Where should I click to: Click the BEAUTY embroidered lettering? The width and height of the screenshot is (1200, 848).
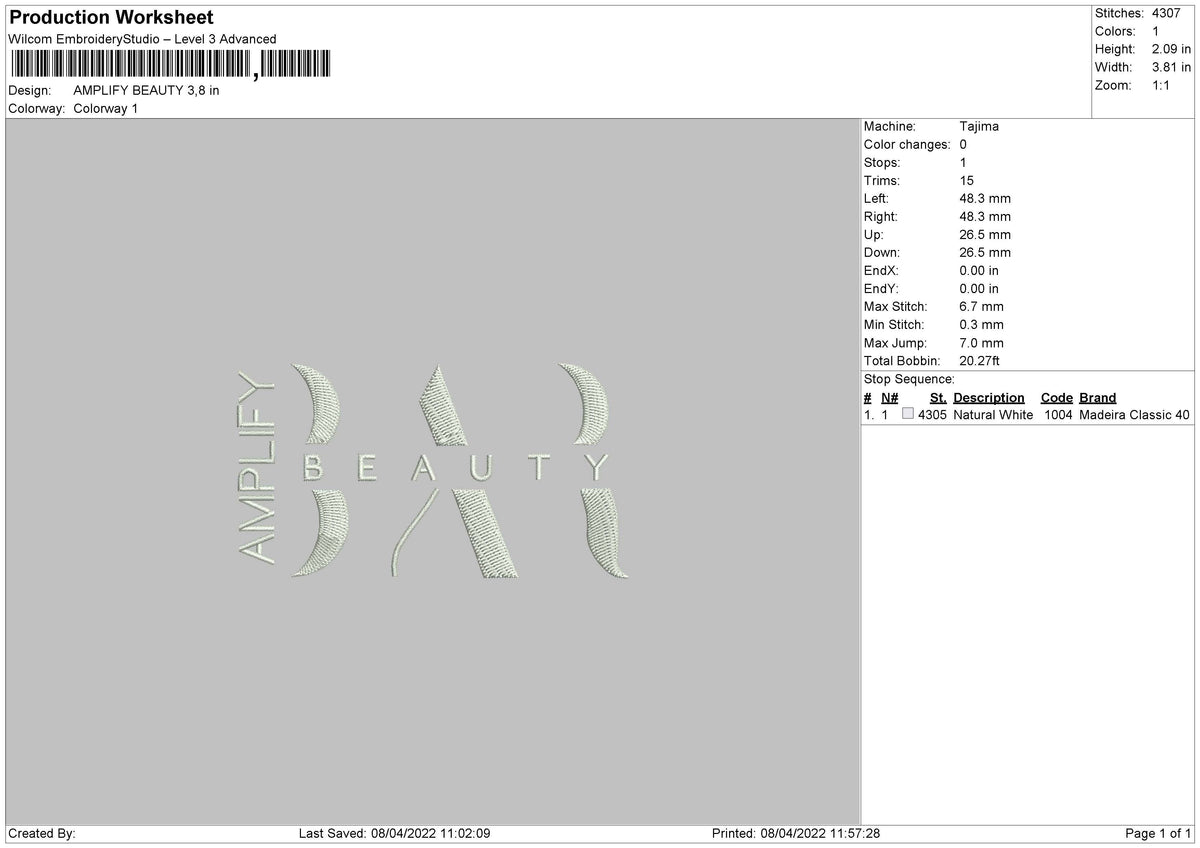point(456,467)
